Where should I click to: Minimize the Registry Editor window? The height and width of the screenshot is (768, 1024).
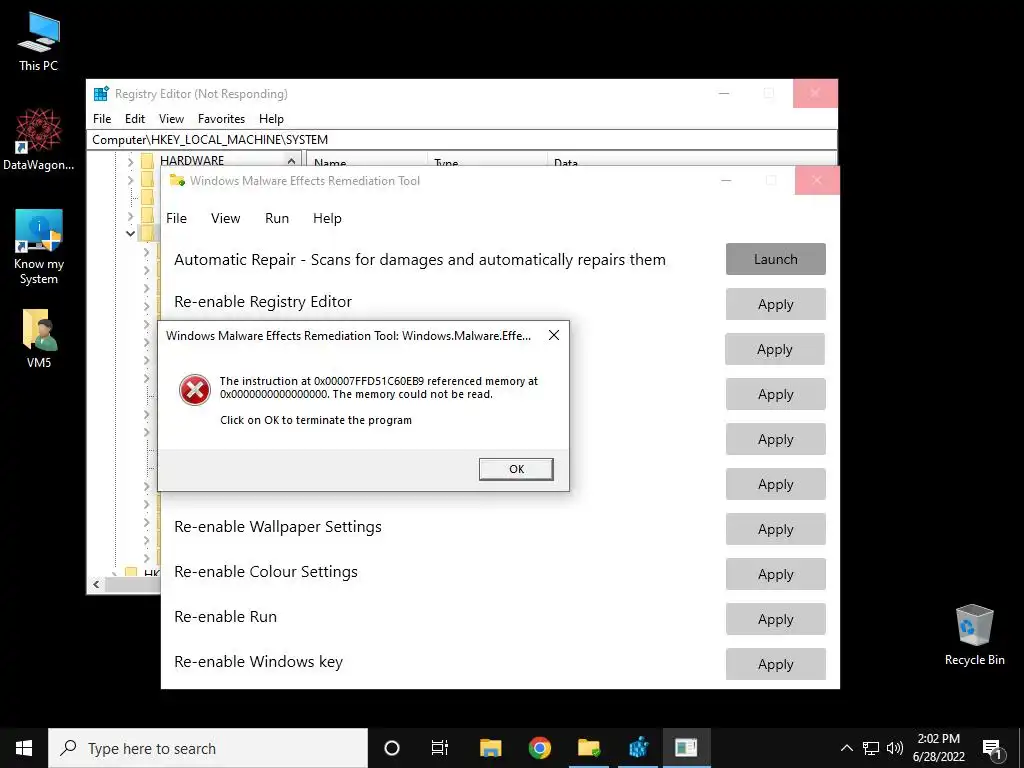724,93
